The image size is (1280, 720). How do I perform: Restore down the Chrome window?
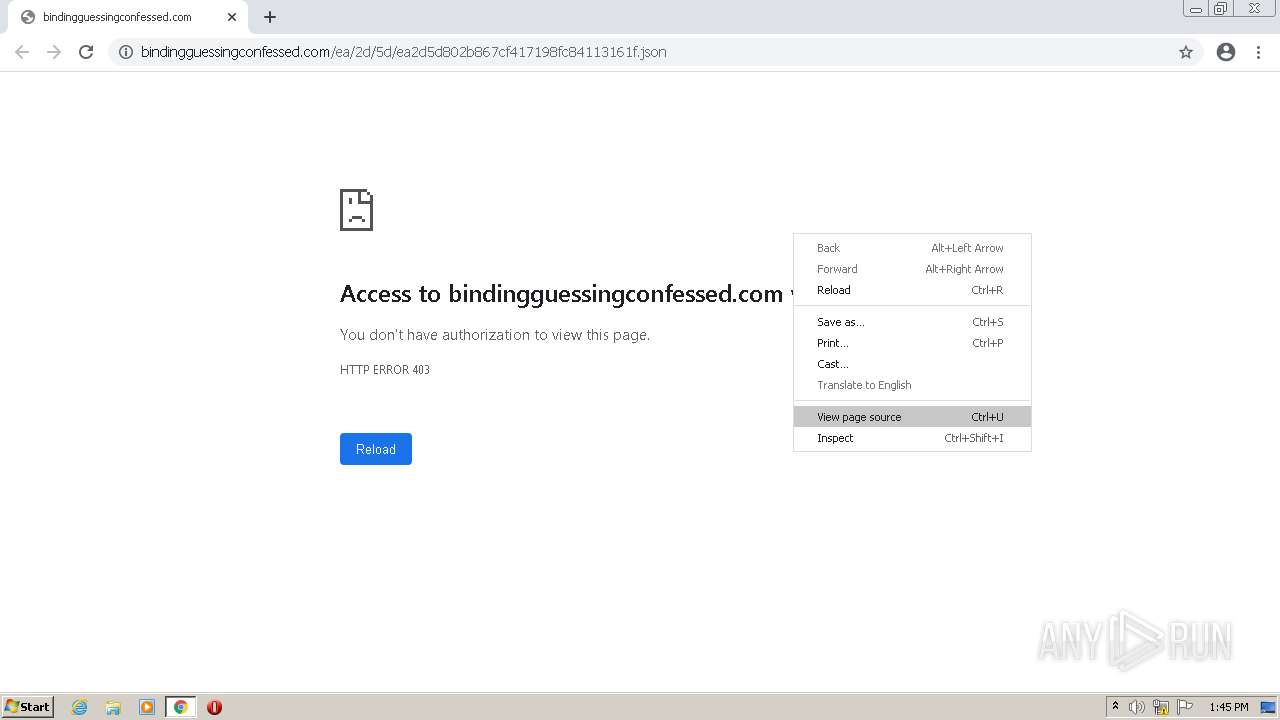[1221, 9]
